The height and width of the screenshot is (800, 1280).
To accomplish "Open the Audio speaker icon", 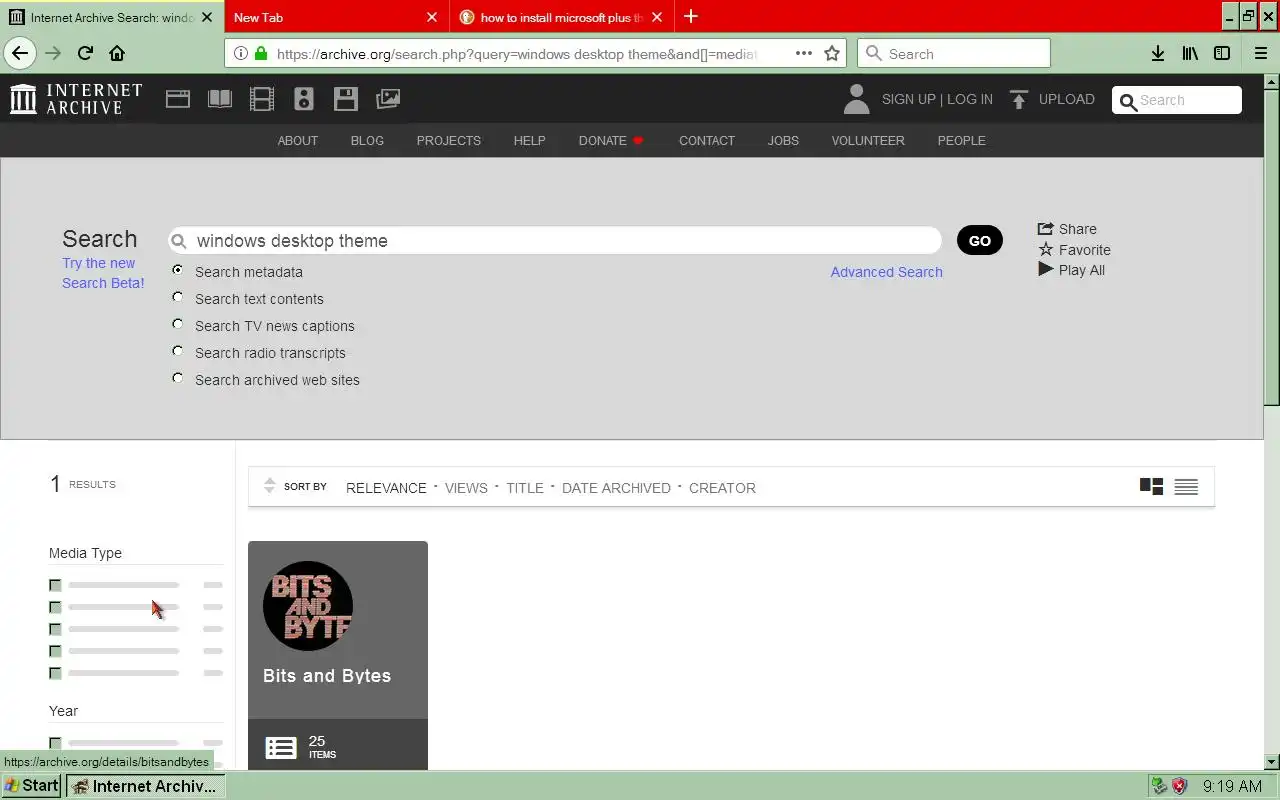I will tap(304, 99).
